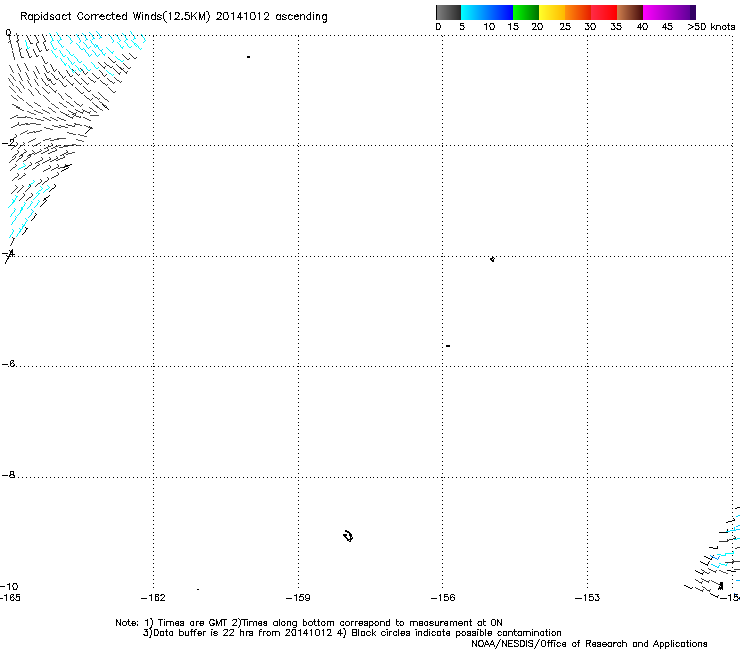Click the cyan-blue 5-15 knots color segment
Image resolution: width=740 pixels, height=650 pixels.
point(487,12)
